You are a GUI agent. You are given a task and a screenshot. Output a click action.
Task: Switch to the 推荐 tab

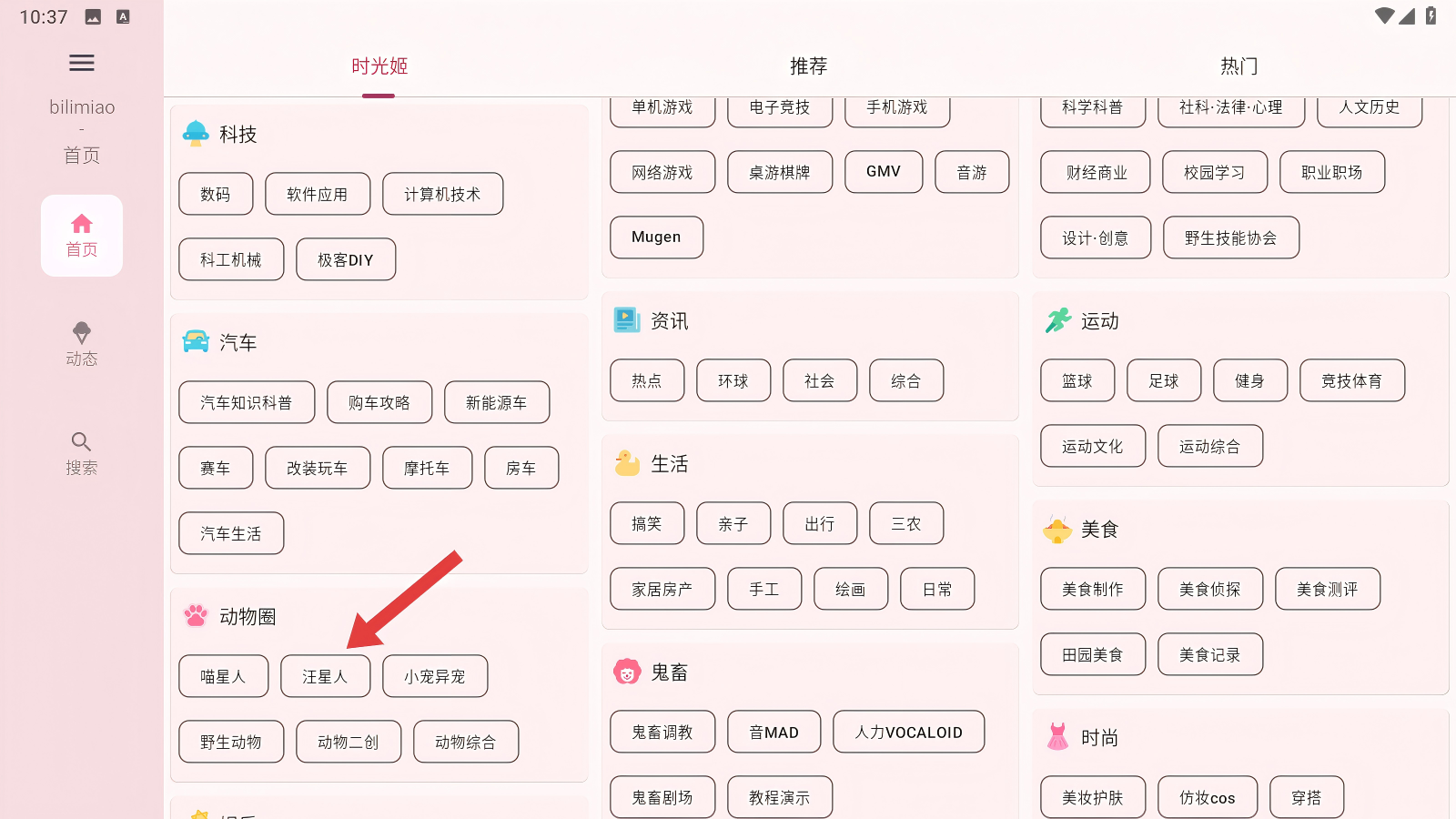808,66
